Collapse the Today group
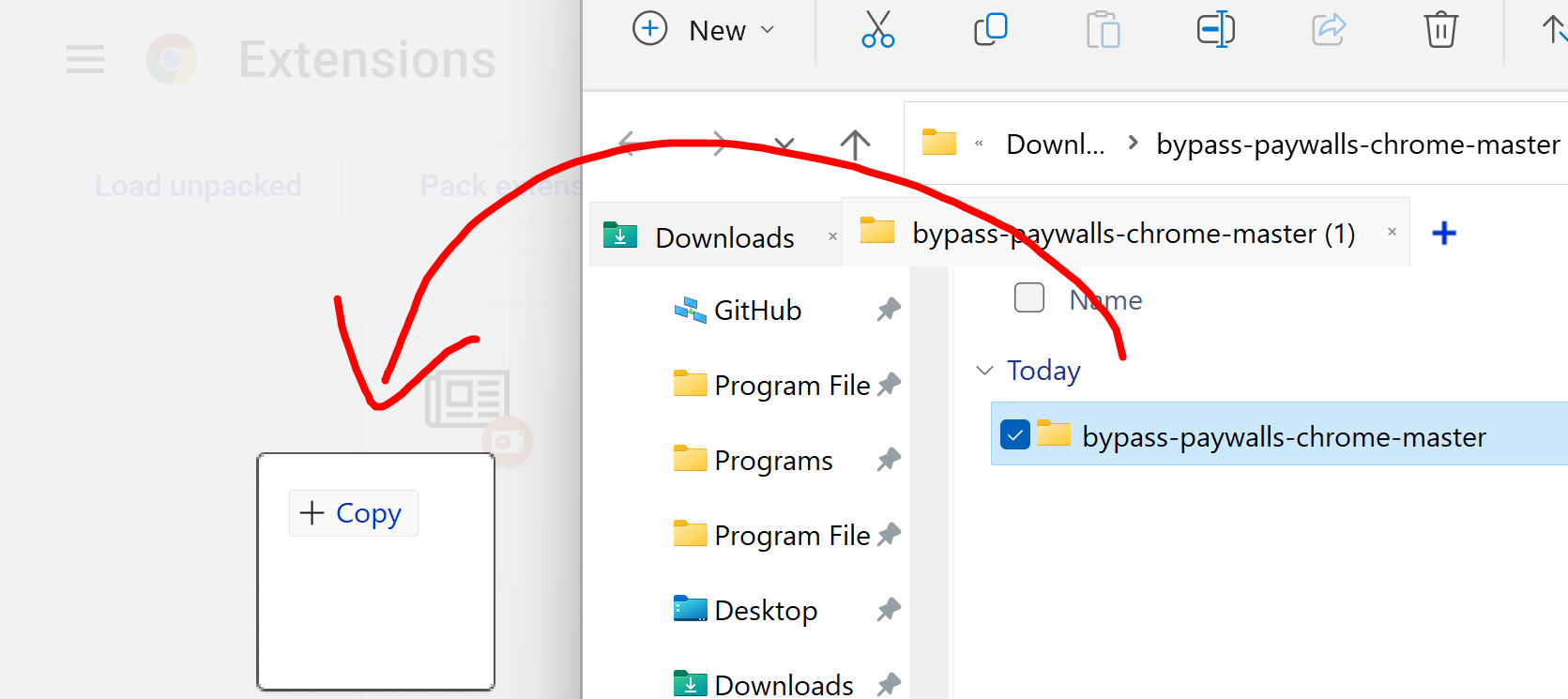Image resolution: width=1568 pixels, height=699 pixels. (x=984, y=371)
